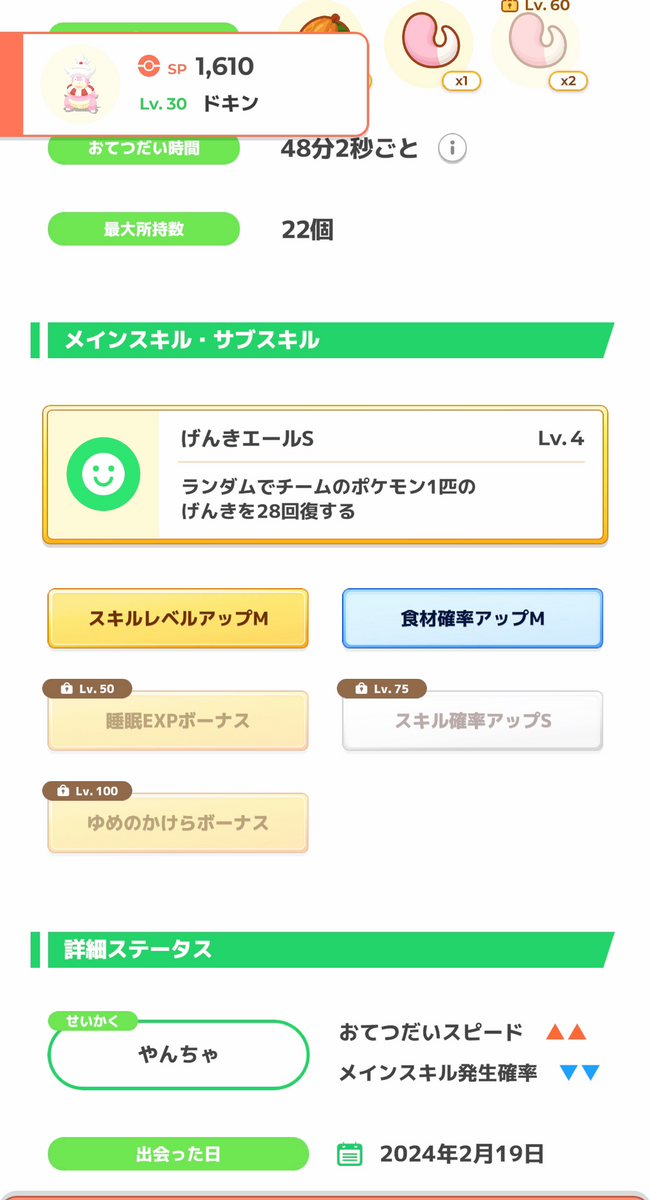This screenshot has width=650, height=1200.
Task: Tap the info icon beside おてつだい時間
Action: click(x=452, y=149)
